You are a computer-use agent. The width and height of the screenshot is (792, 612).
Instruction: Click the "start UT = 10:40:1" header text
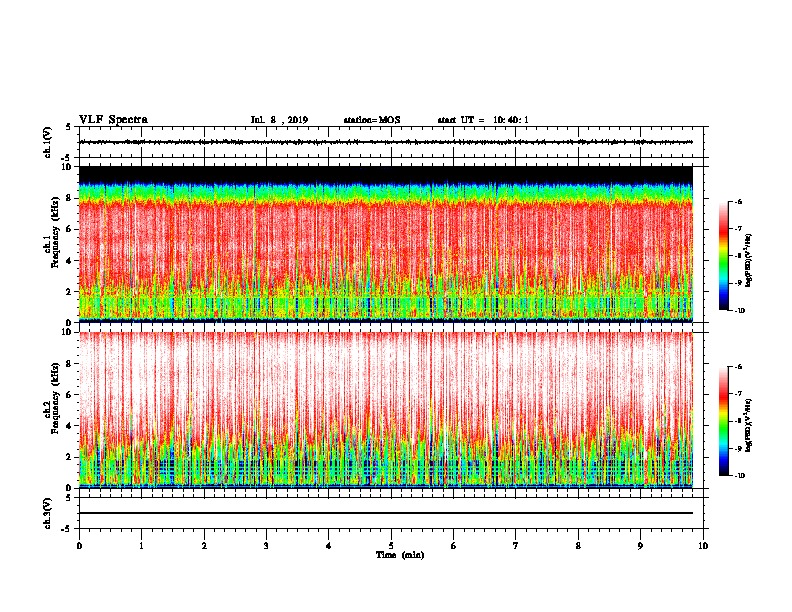coord(483,120)
